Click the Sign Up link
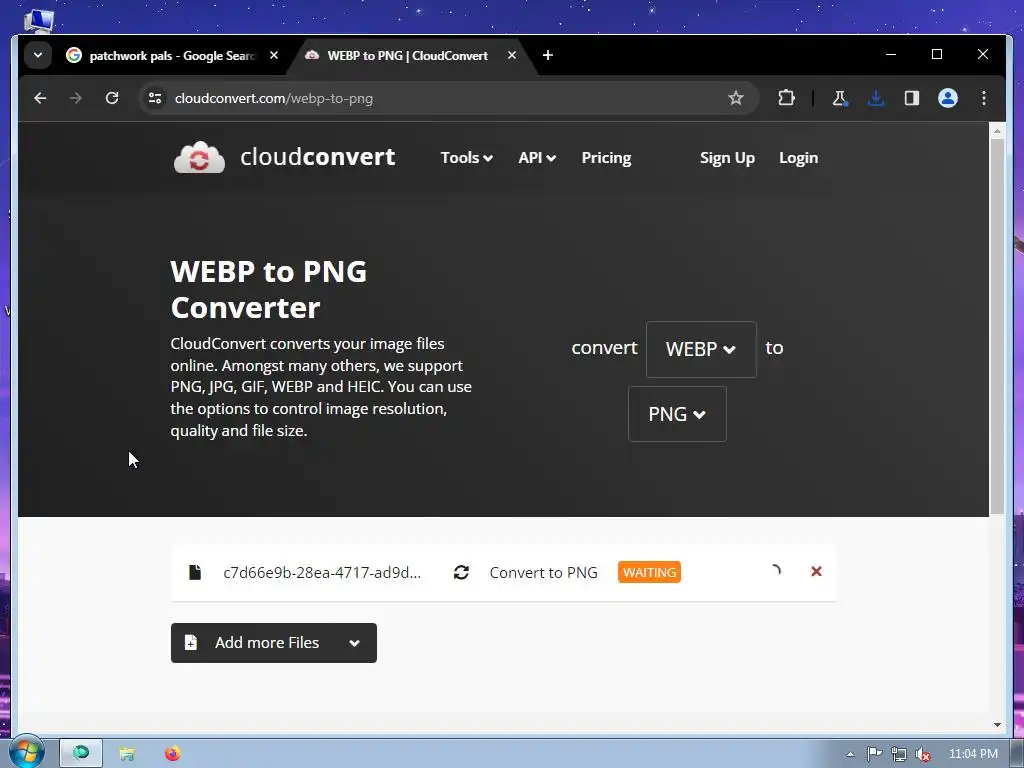 (x=727, y=158)
